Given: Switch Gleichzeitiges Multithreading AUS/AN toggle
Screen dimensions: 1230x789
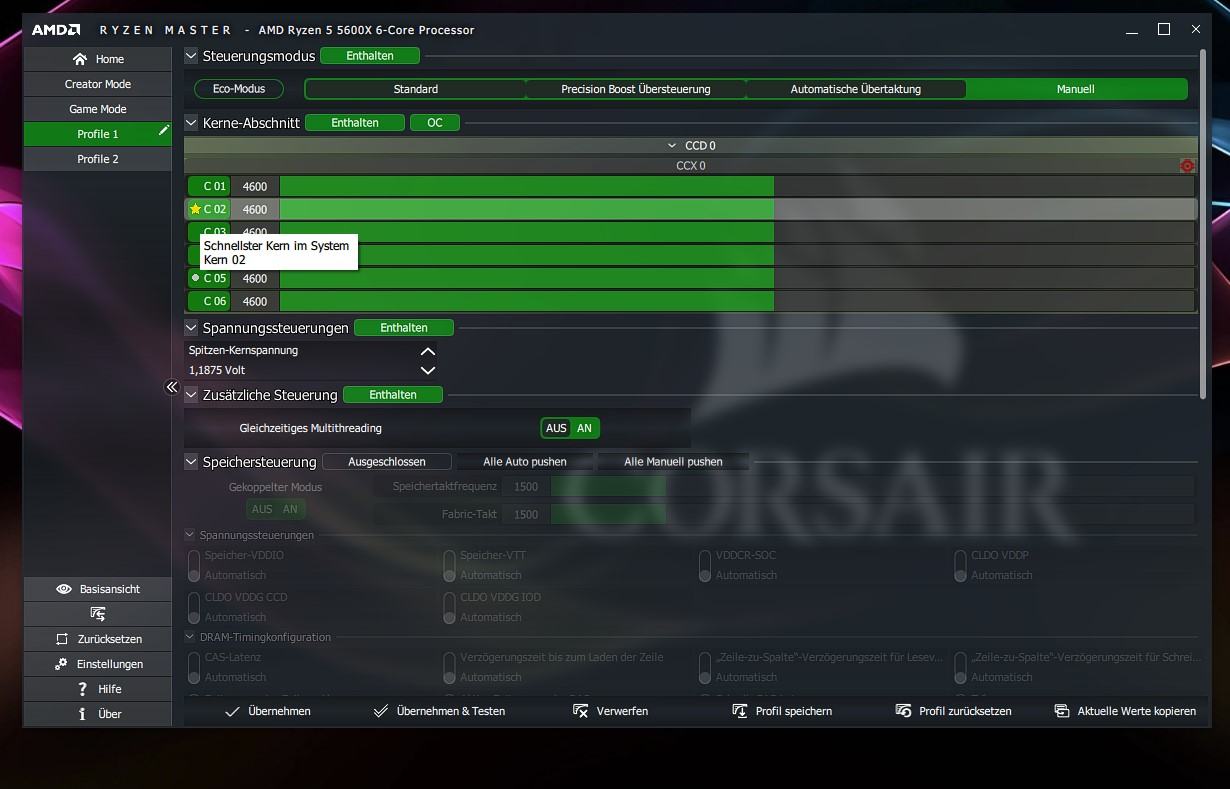Looking at the screenshot, I should tap(570, 428).
